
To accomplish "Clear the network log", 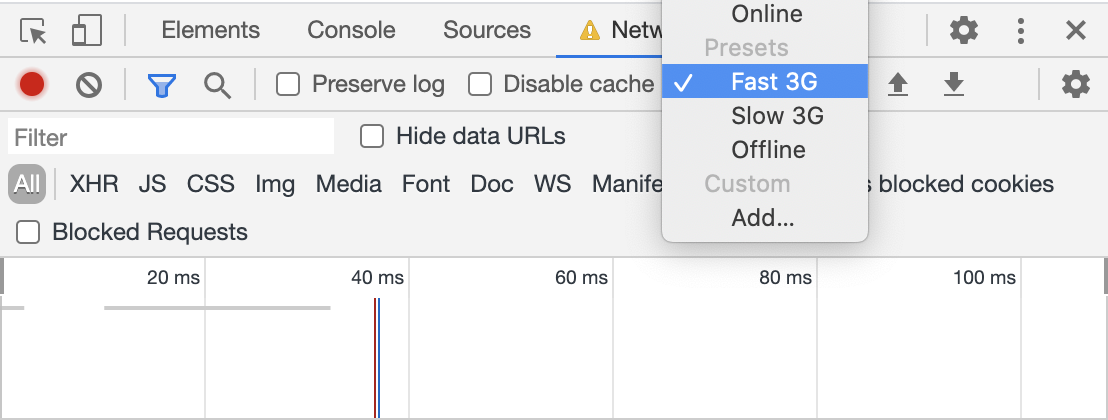I will 89,85.
